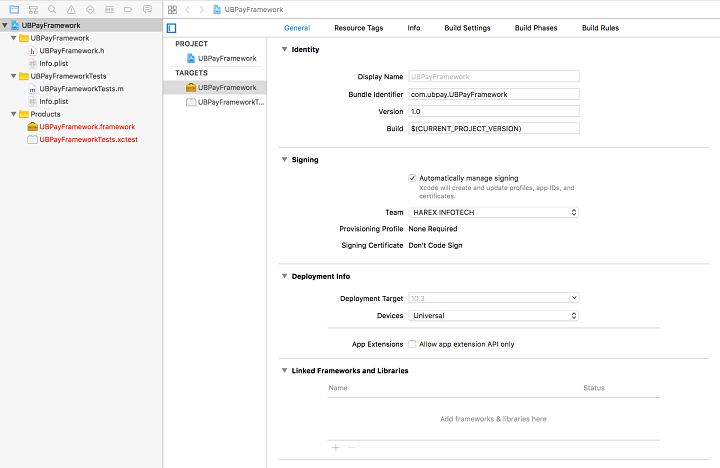The height and width of the screenshot is (468, 720).
Task: Collapse the Products group
Action: (x=14, y=114)
